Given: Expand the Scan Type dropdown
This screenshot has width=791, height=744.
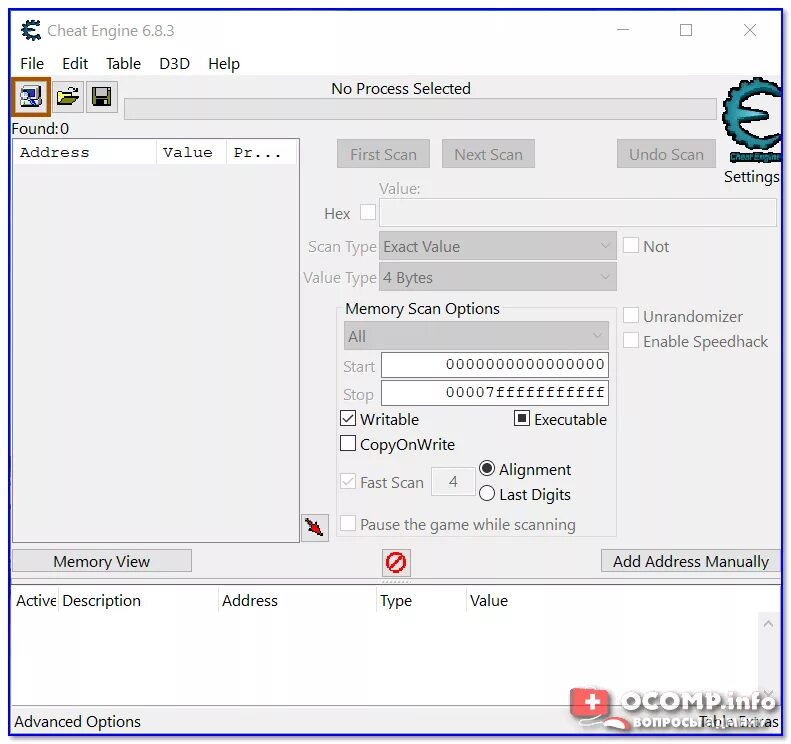Looking at the screenshot, I should pos(498,246).
